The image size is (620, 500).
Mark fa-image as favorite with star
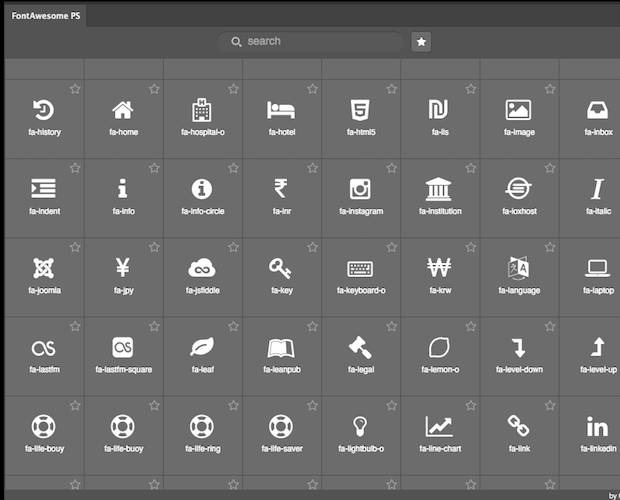pyautogui.click(x=550, y=89)
